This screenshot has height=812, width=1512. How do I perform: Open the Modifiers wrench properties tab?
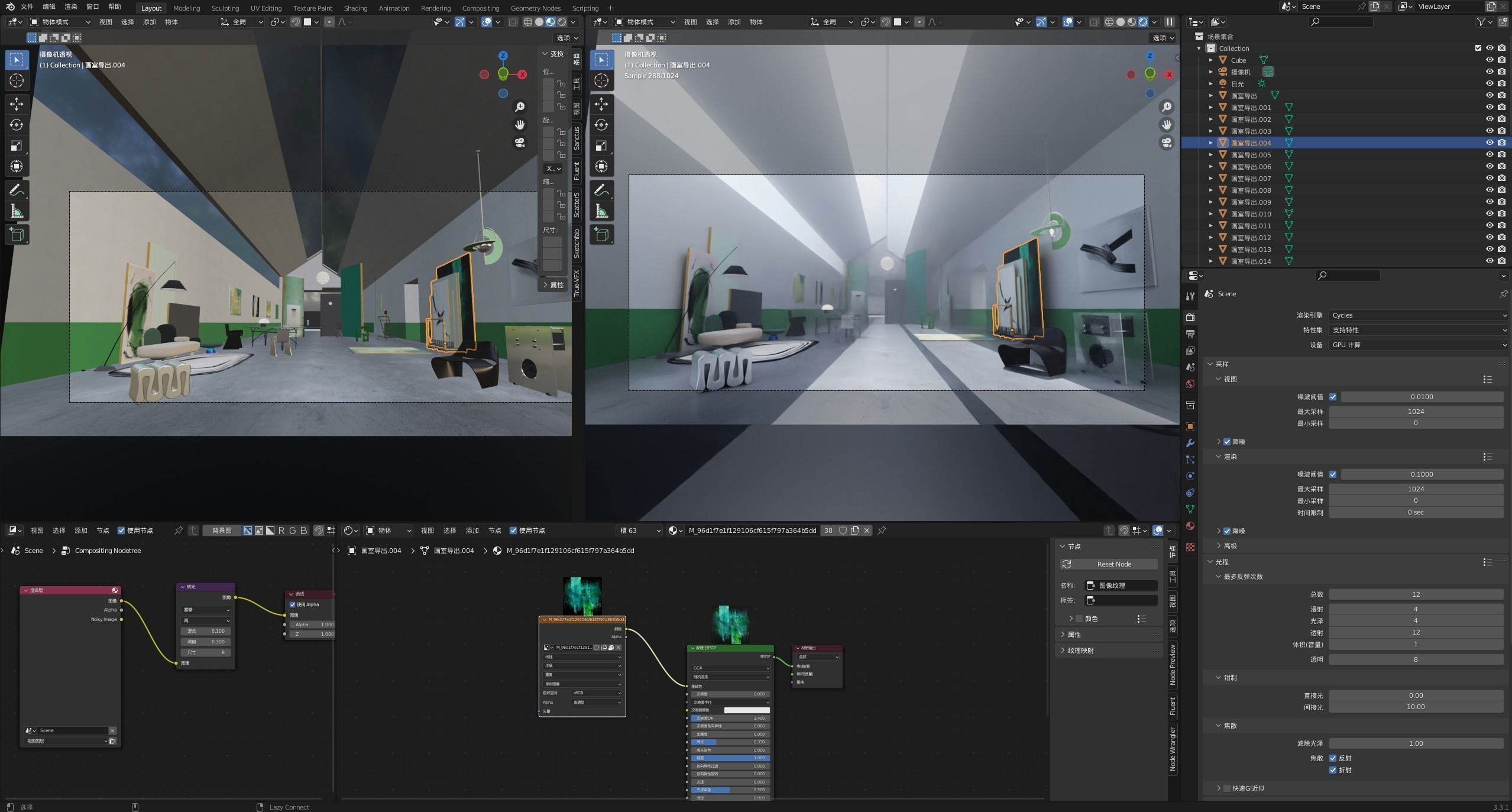click(1190, 443)
